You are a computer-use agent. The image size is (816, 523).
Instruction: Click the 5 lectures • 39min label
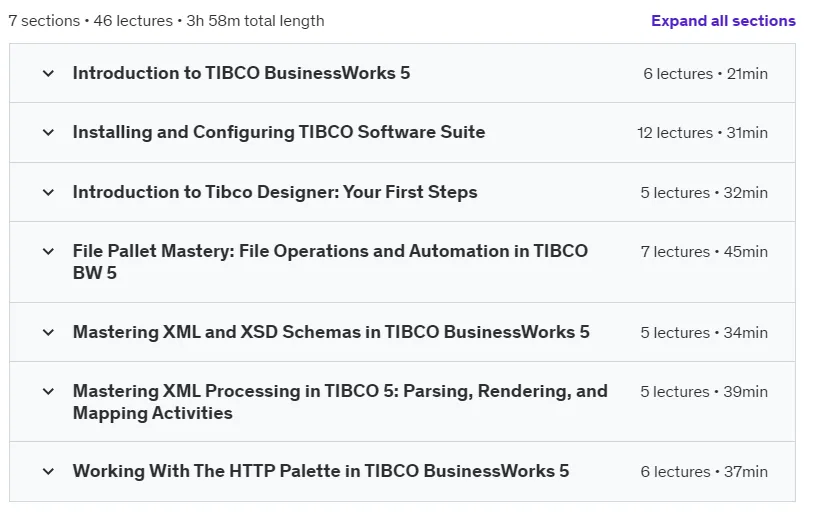click(x=704, y=392)
